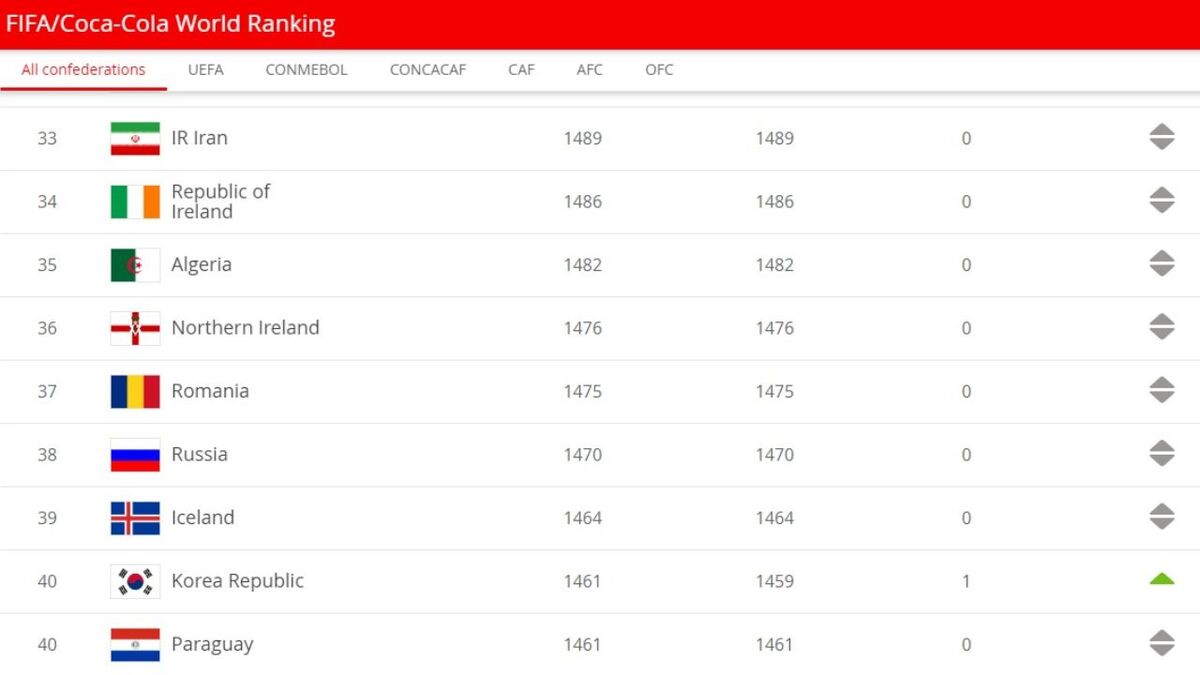Screen dimensions: 1200x675
Task: Click the Algeria flag icon
Action: (x=135, y=265)
